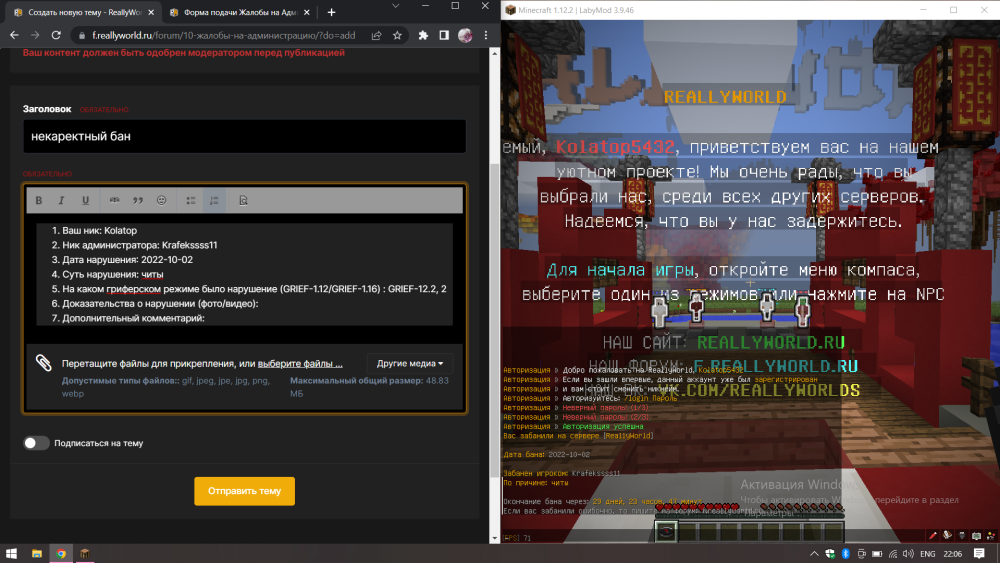
Task: Click the page vertical scrollbar thumb
Action: coord(494,319)
